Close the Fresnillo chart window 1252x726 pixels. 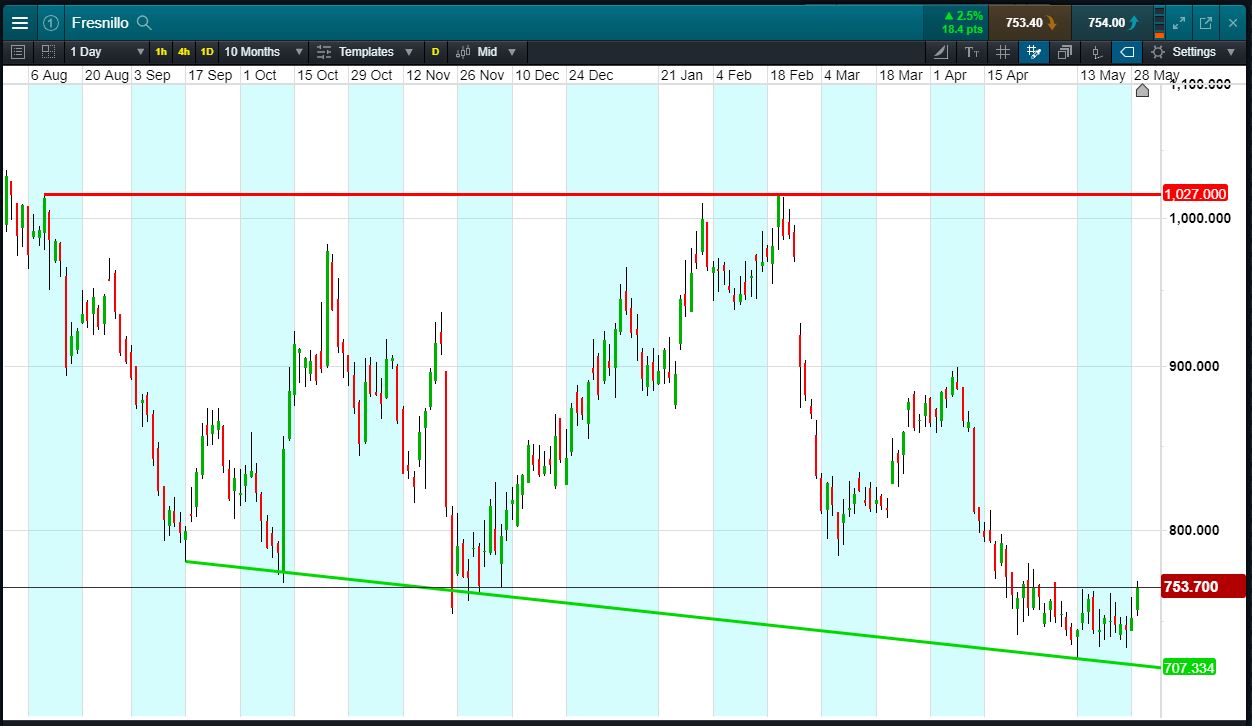click(1233, 22)
